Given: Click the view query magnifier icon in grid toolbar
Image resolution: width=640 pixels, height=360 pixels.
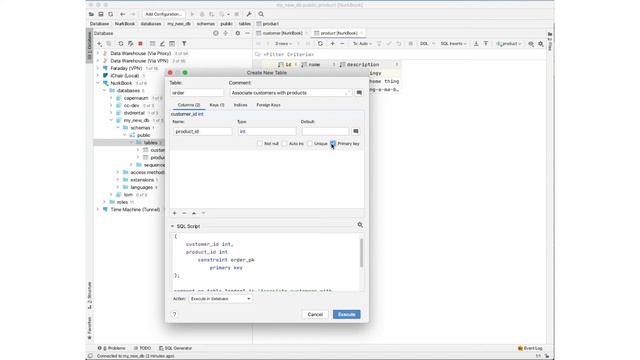Looking at the screenshot, I should point(531,44).
